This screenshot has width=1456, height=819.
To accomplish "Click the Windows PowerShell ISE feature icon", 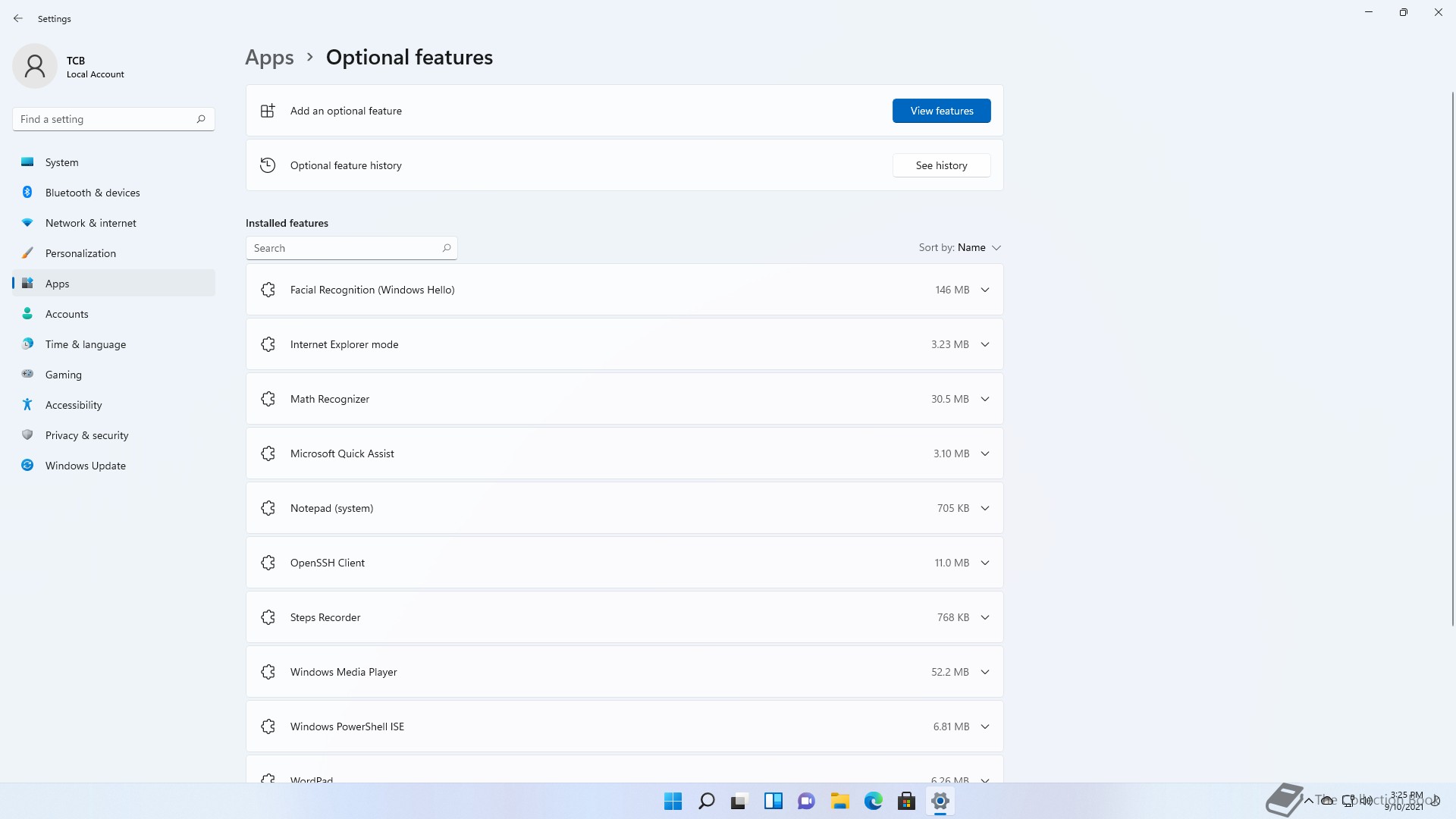I will click(268, 726).
